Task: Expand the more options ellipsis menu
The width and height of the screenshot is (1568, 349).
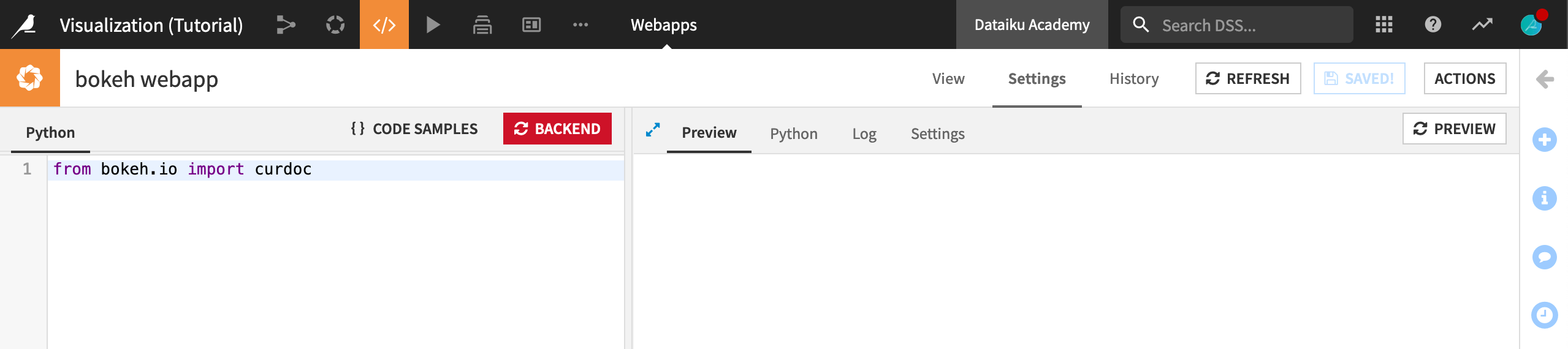Action: 580,25
